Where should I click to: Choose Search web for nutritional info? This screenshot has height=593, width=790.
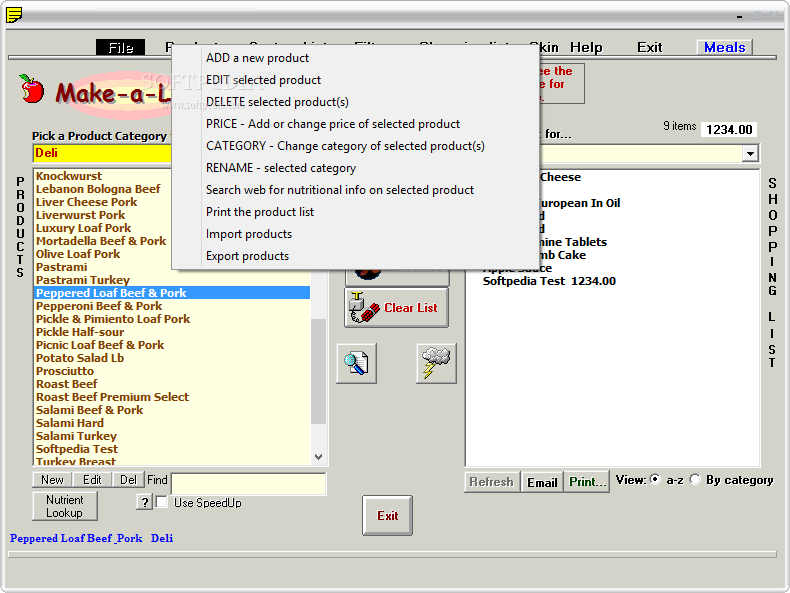click(340, 190)
